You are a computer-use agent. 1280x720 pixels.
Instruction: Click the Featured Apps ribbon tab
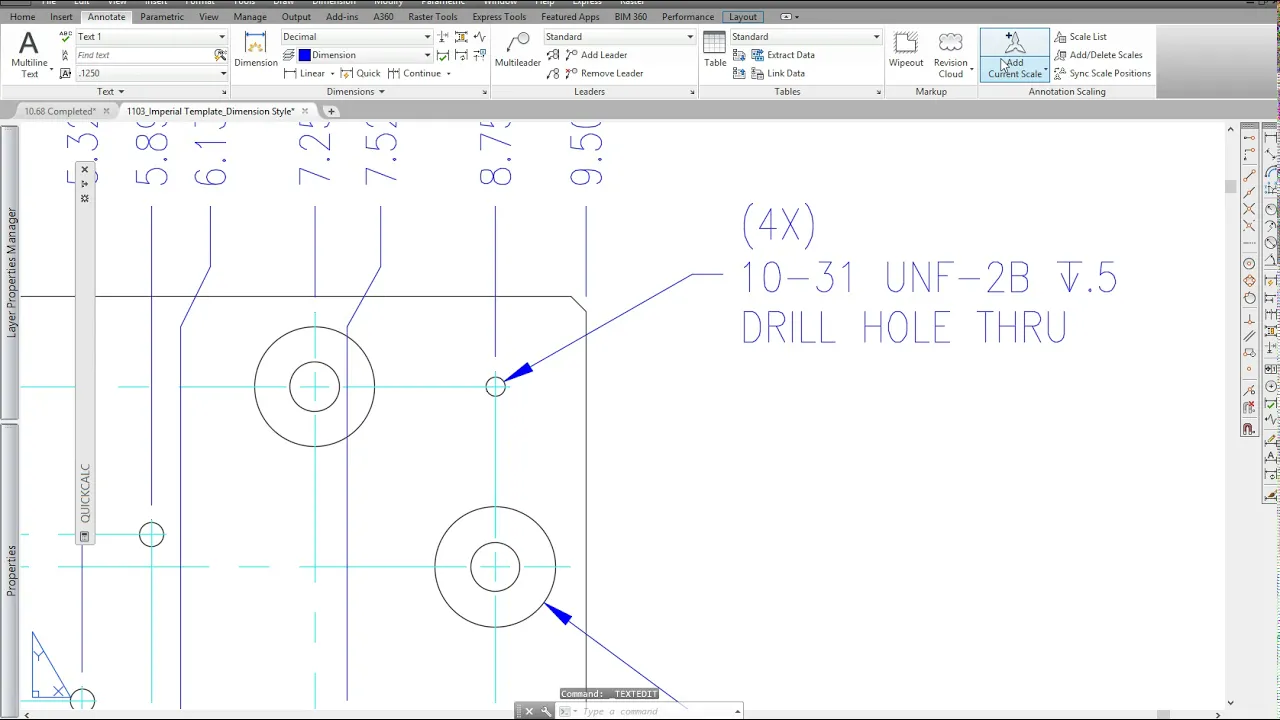(x=570, y=17)
